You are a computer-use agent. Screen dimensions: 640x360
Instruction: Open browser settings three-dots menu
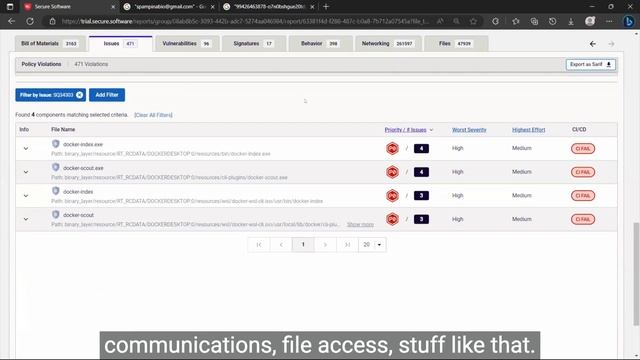pyautogui.click(x=609, y=21)
